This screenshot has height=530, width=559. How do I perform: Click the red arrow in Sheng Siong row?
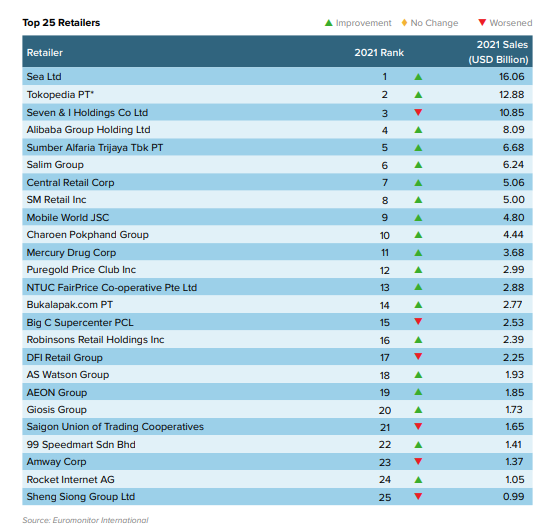click(418, 496)
